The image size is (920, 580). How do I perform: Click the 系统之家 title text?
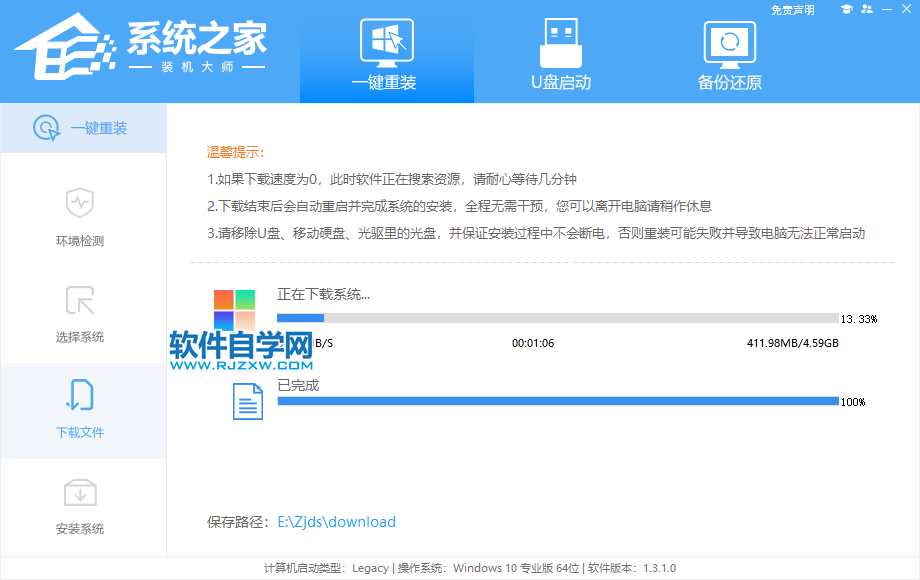[197, 38]
